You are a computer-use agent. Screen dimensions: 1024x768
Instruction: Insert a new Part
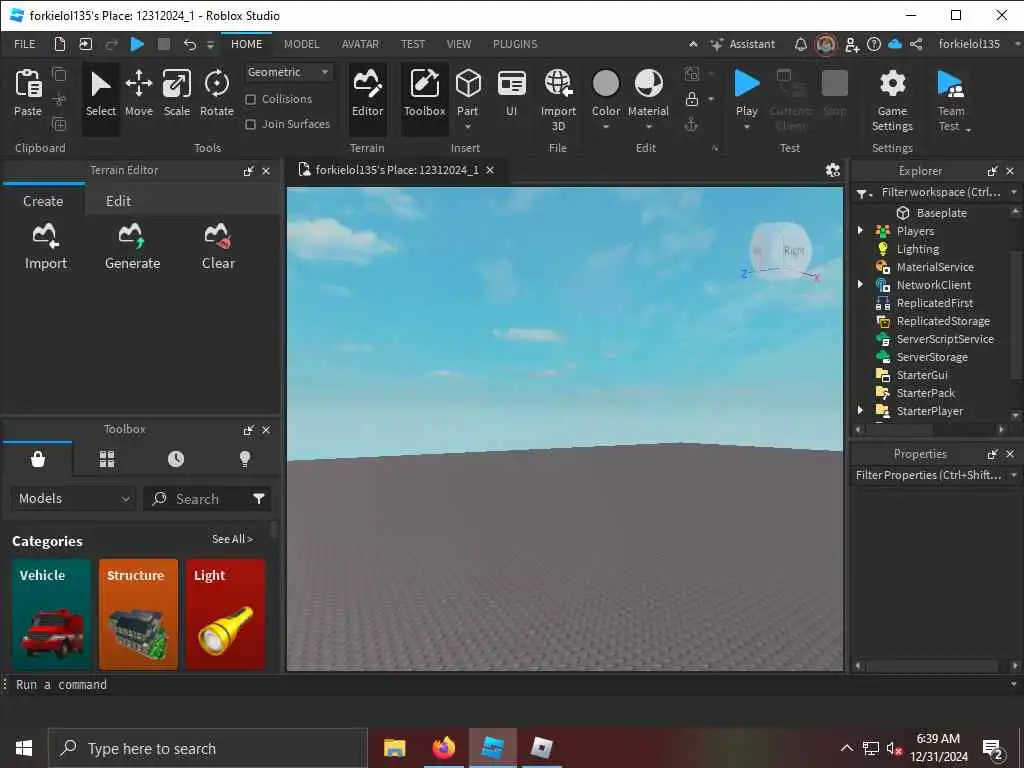[x=468, y=93]
